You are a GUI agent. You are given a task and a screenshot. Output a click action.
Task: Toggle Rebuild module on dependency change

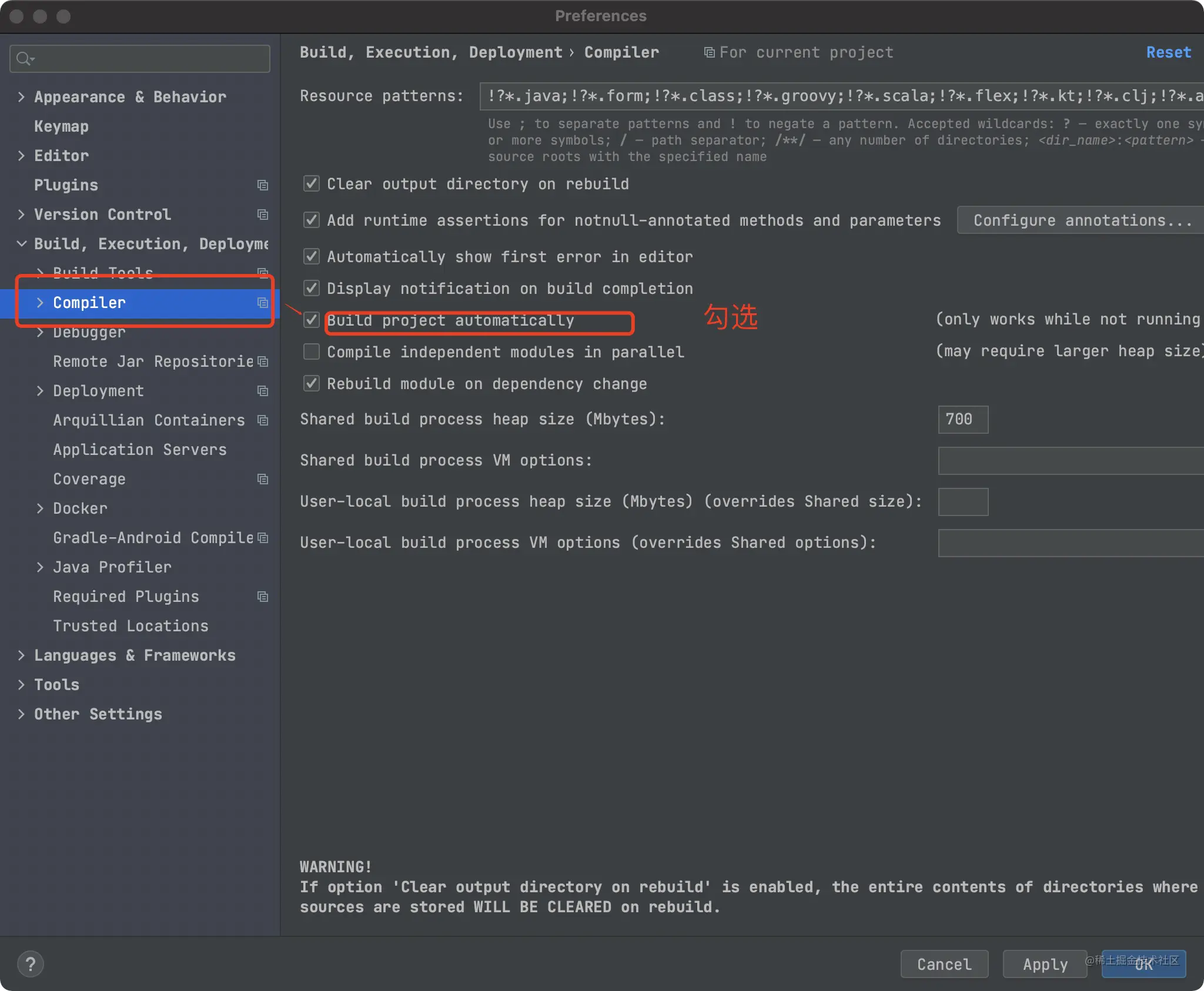click(312, 383)
